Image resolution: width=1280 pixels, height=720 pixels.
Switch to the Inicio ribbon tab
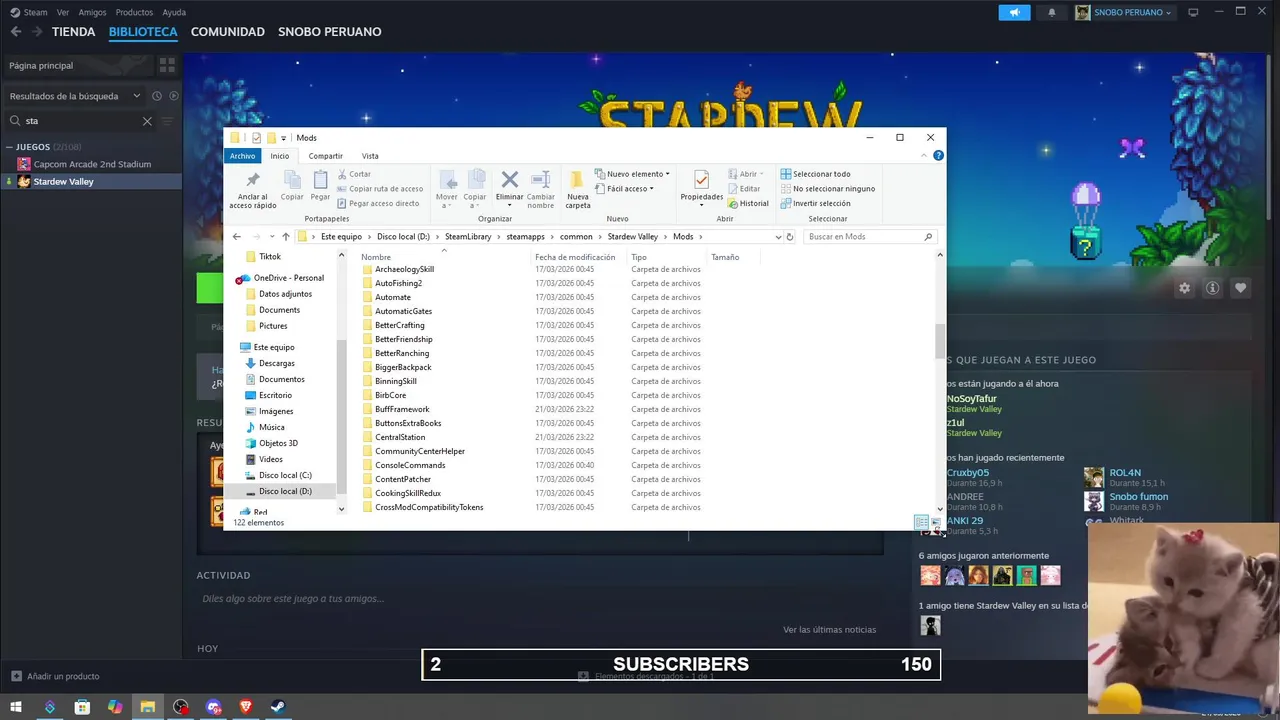pyautogui.click(x=279, y=156)
